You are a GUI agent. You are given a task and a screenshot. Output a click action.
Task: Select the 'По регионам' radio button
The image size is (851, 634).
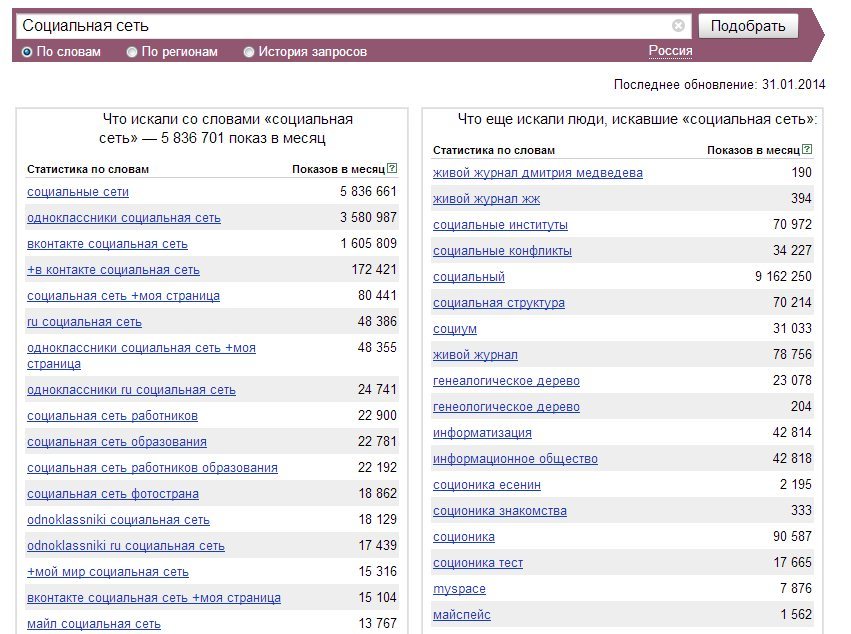[132, 52]
